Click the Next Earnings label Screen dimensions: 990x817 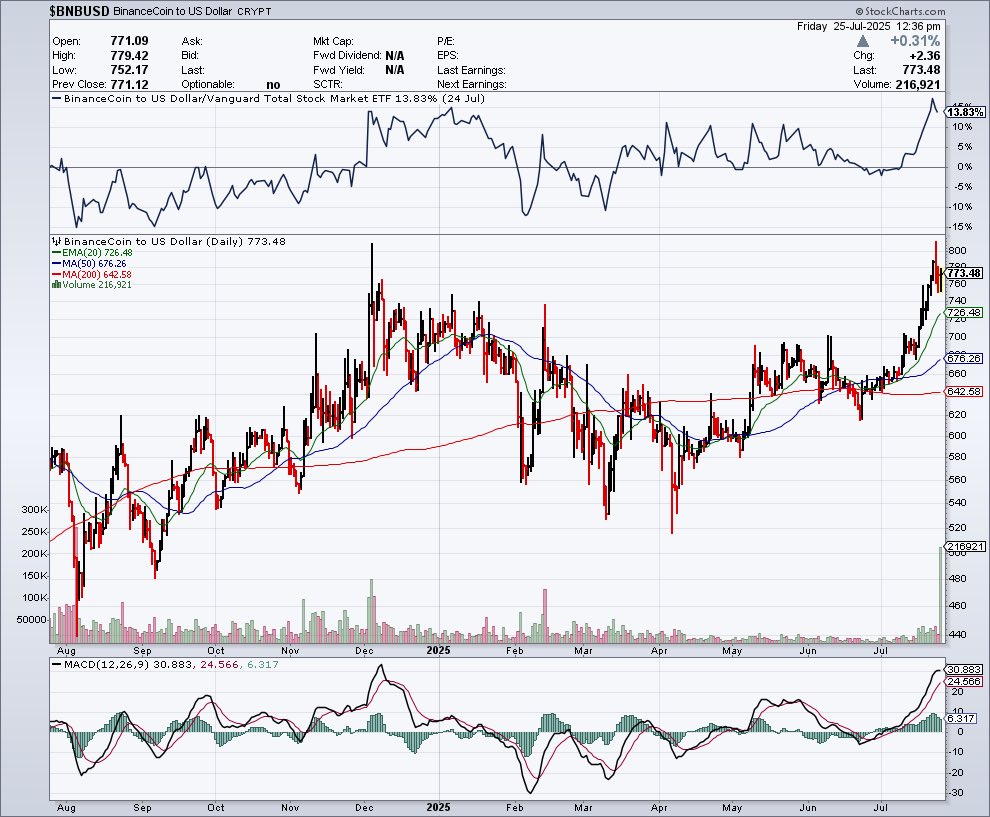pyautogui.click(x=472, y=84)
